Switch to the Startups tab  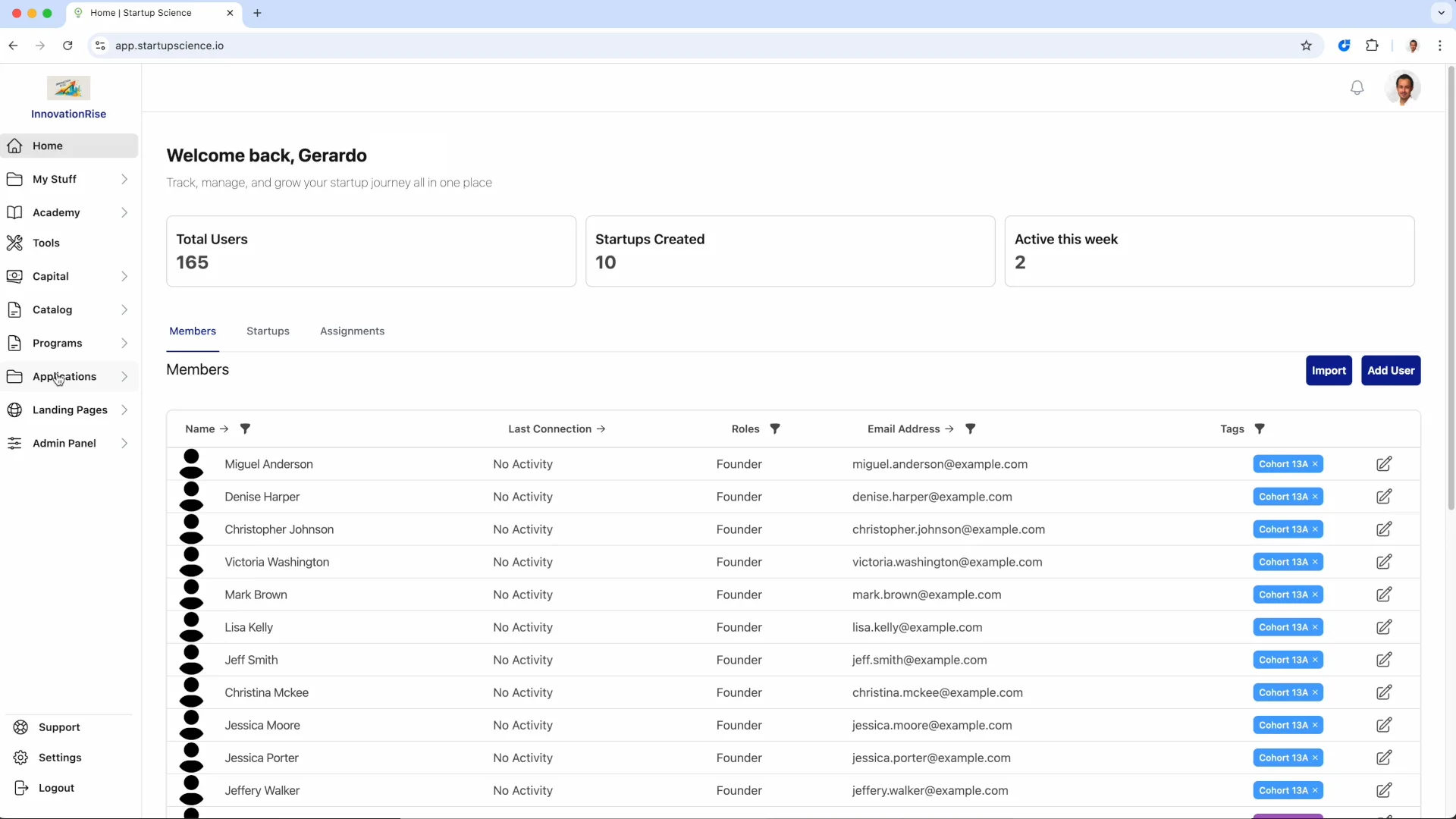[268, 331]
